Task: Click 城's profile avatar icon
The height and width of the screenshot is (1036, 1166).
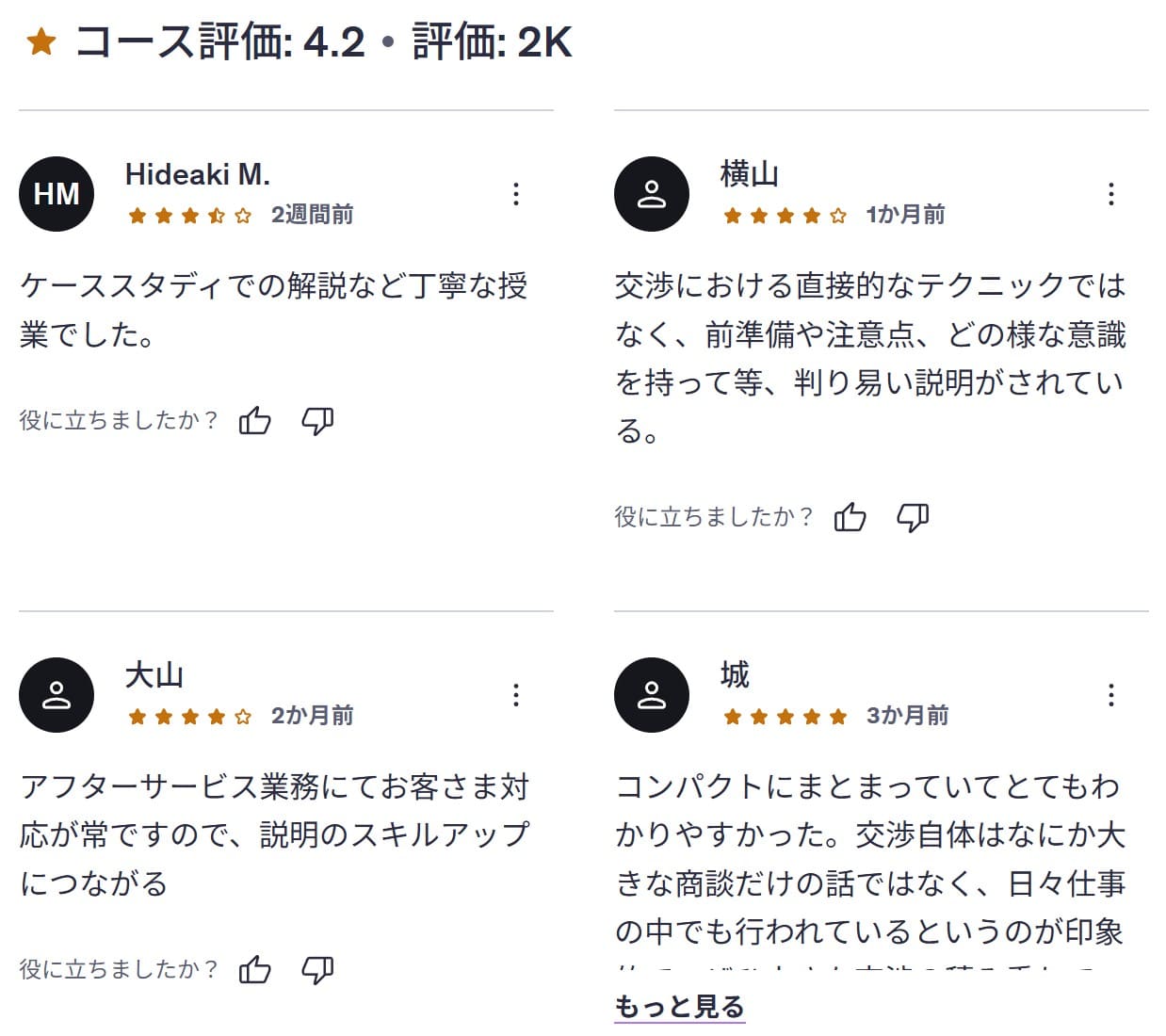Action: [652, 694]
